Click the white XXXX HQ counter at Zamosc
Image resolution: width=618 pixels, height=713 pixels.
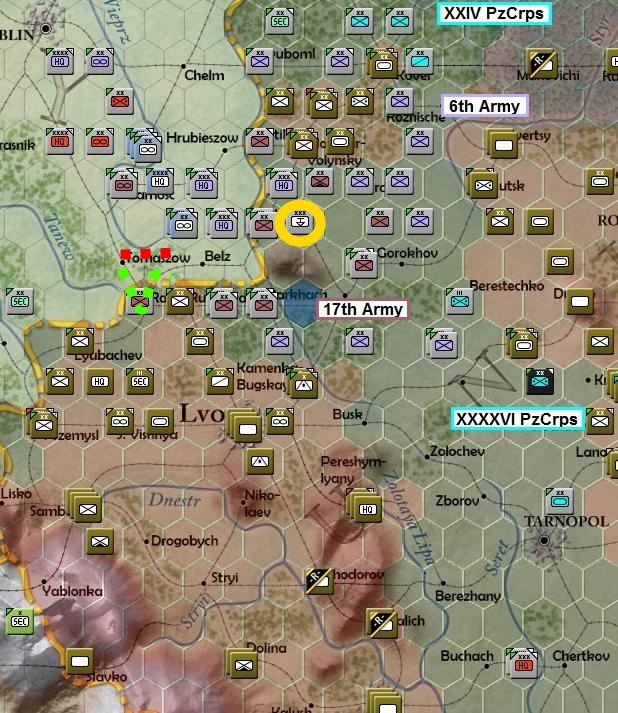[159, 181]
